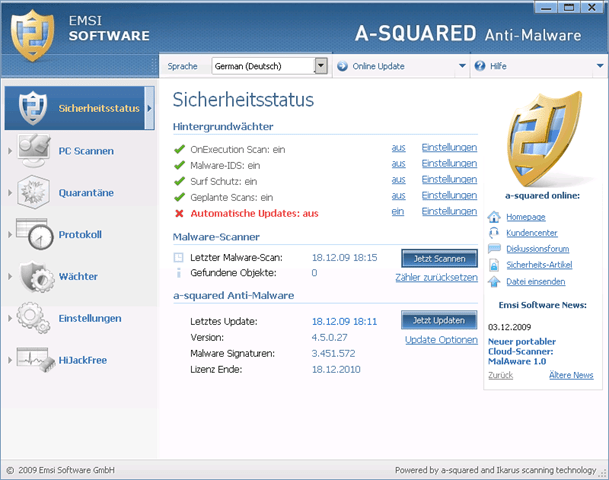Expand the Wächter sidebar arrow
The height and width of the screenshot is (480, 609).
click(x=10, y=276)
